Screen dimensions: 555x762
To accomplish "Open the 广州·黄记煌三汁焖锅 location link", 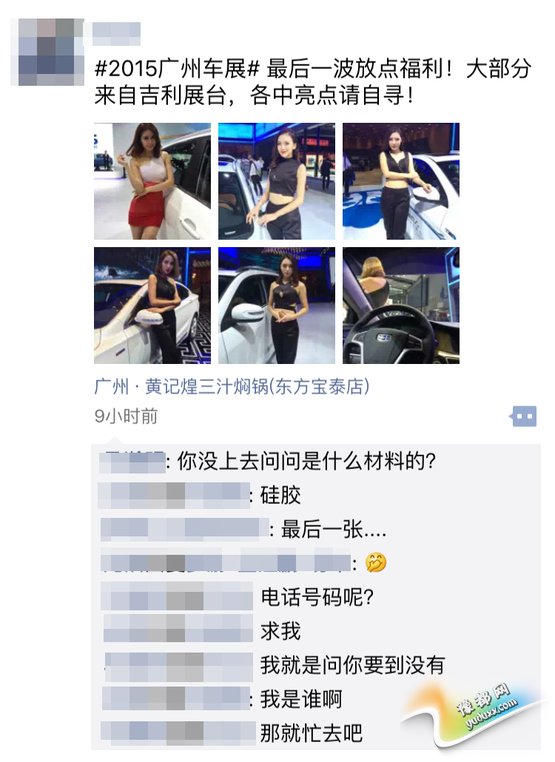I will click(x=232, y=387).
